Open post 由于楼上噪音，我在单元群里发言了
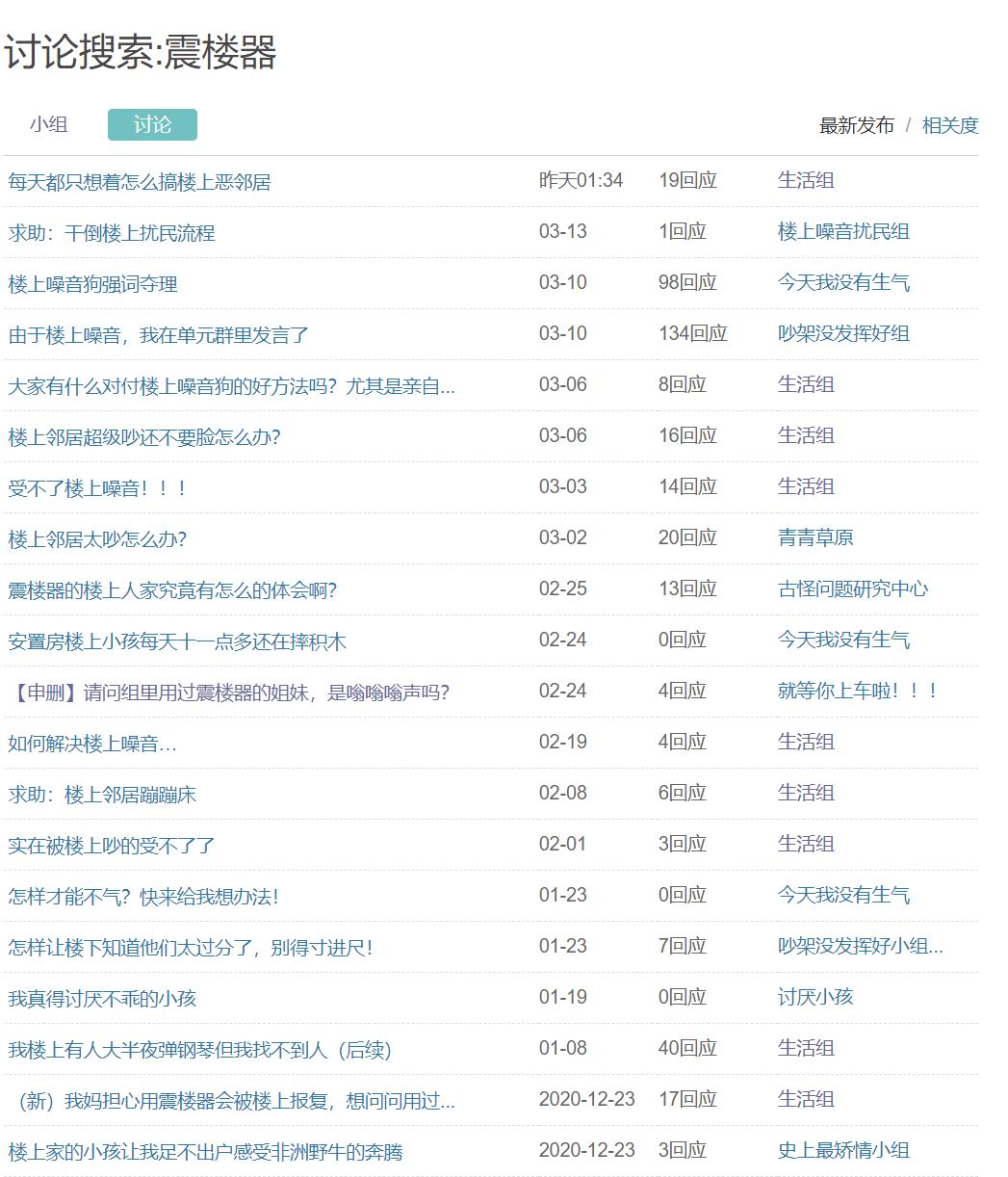This screenshot has height=1177, width=1008. pyautogui.click(x=159, y=334)
